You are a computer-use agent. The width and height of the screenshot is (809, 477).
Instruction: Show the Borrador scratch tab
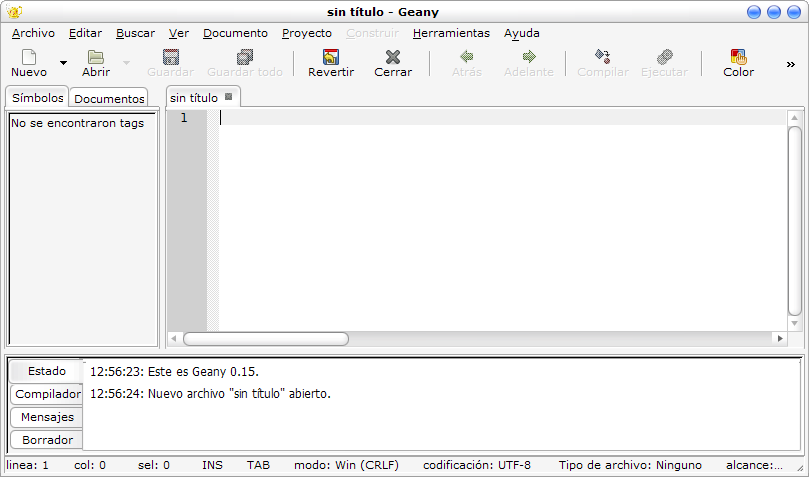(x=47, y=440)
